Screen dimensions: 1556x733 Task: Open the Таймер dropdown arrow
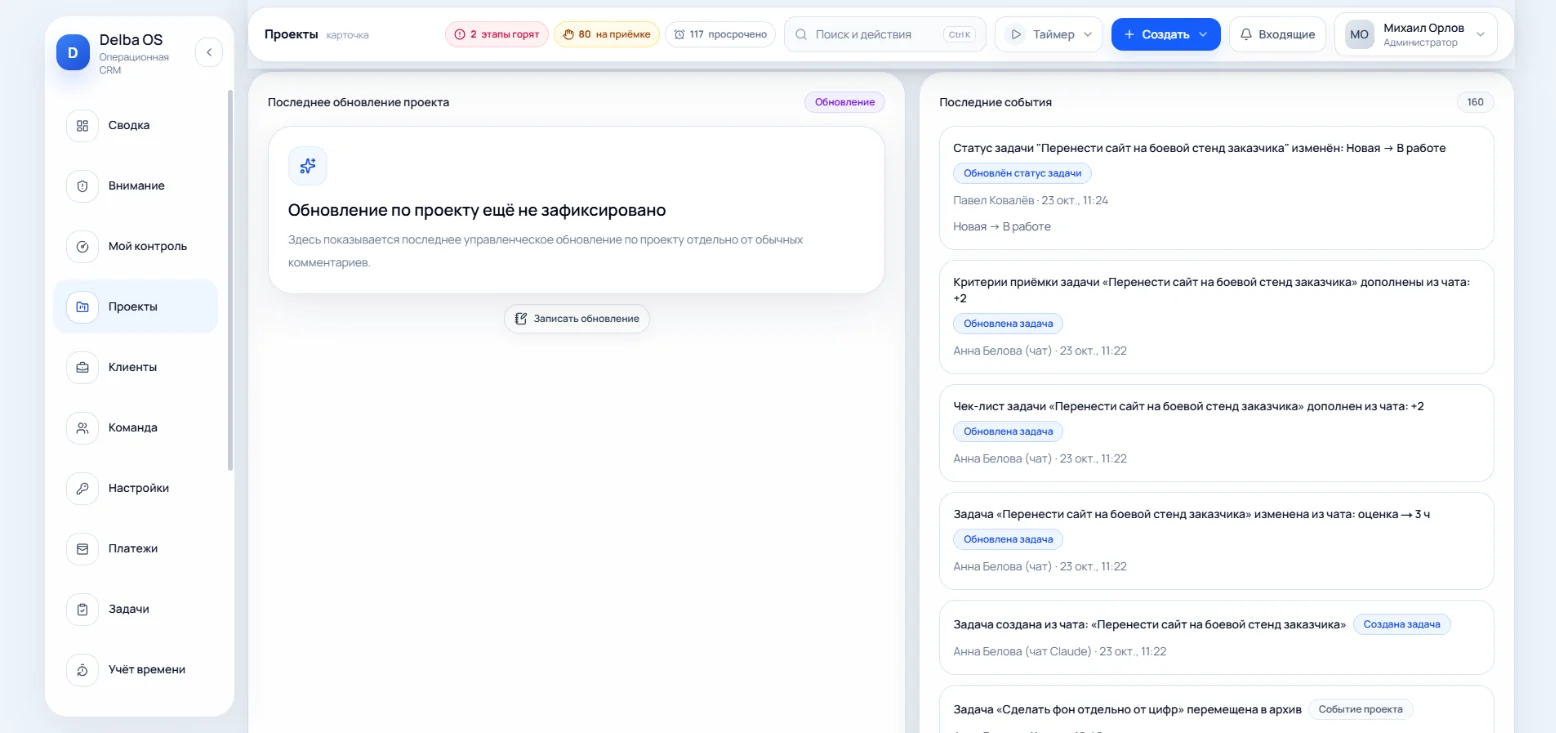coord(1088,34)
